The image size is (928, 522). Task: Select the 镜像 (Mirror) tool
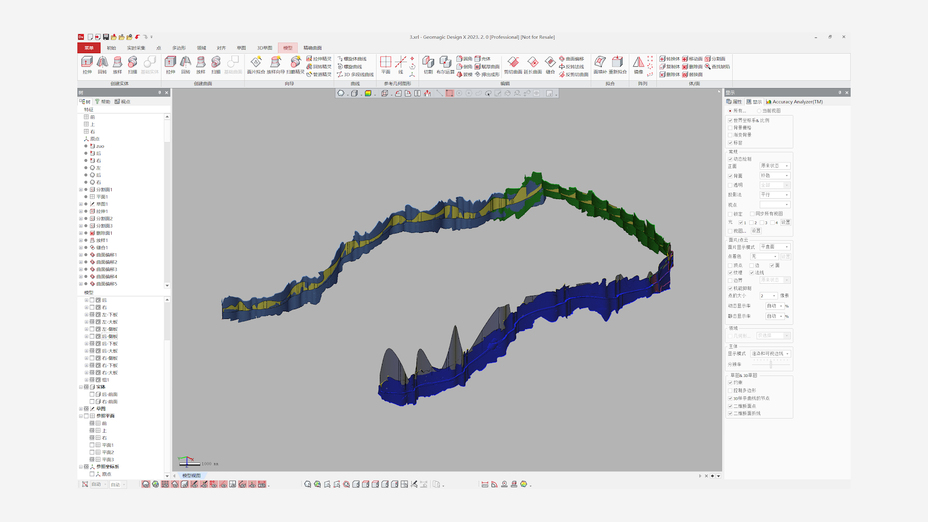point(638,65)
